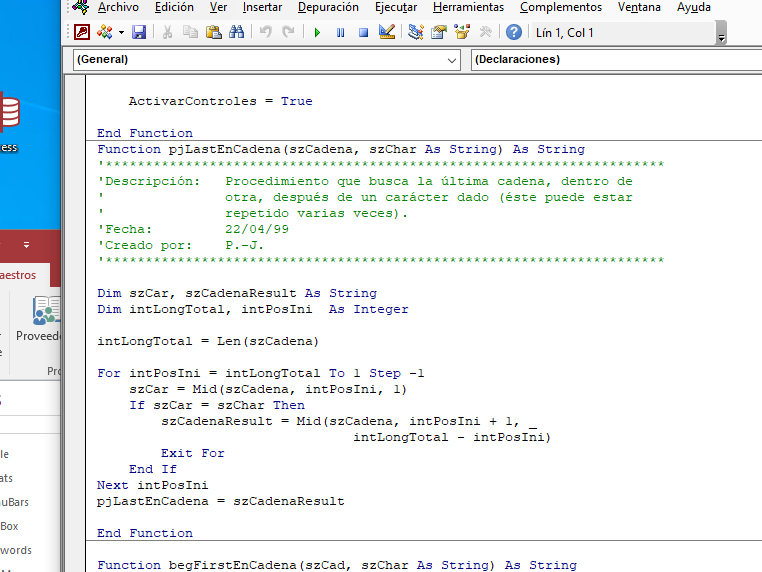Image resolution: width=762 pixels, height=572 pixels.
Task: Toggle Design Mode icon
Action: click(387, 33)
